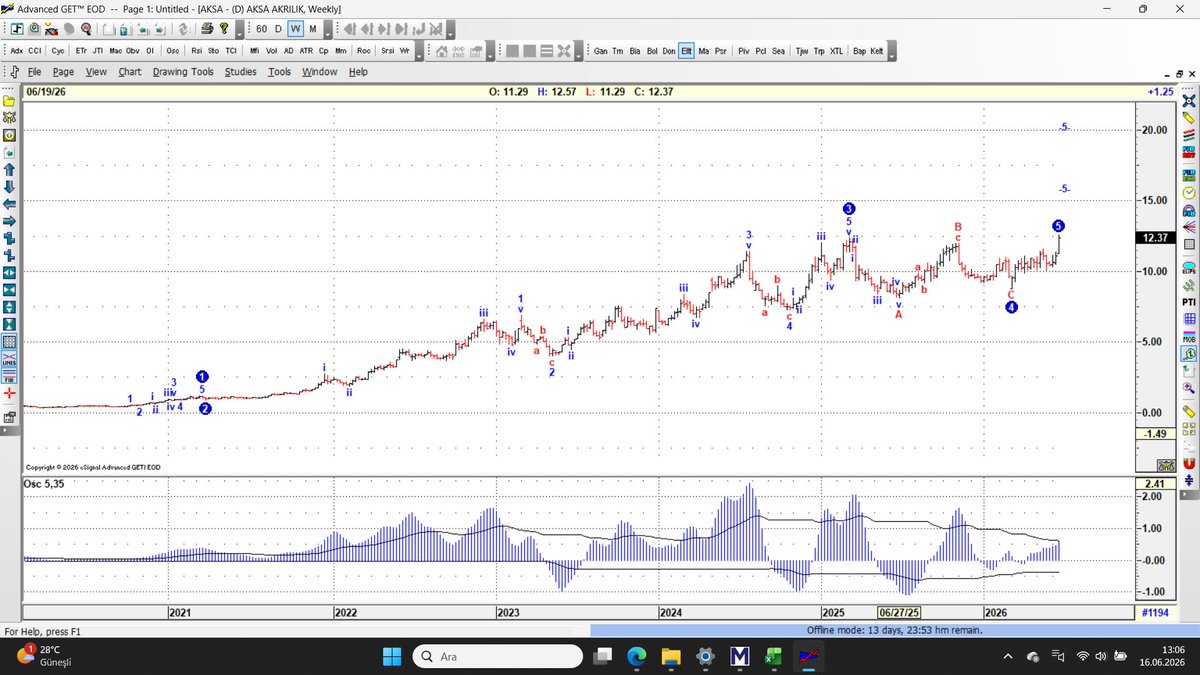1200x675 pixels.
Task: Click the home icon in toolbar
Action: [441, 51]
